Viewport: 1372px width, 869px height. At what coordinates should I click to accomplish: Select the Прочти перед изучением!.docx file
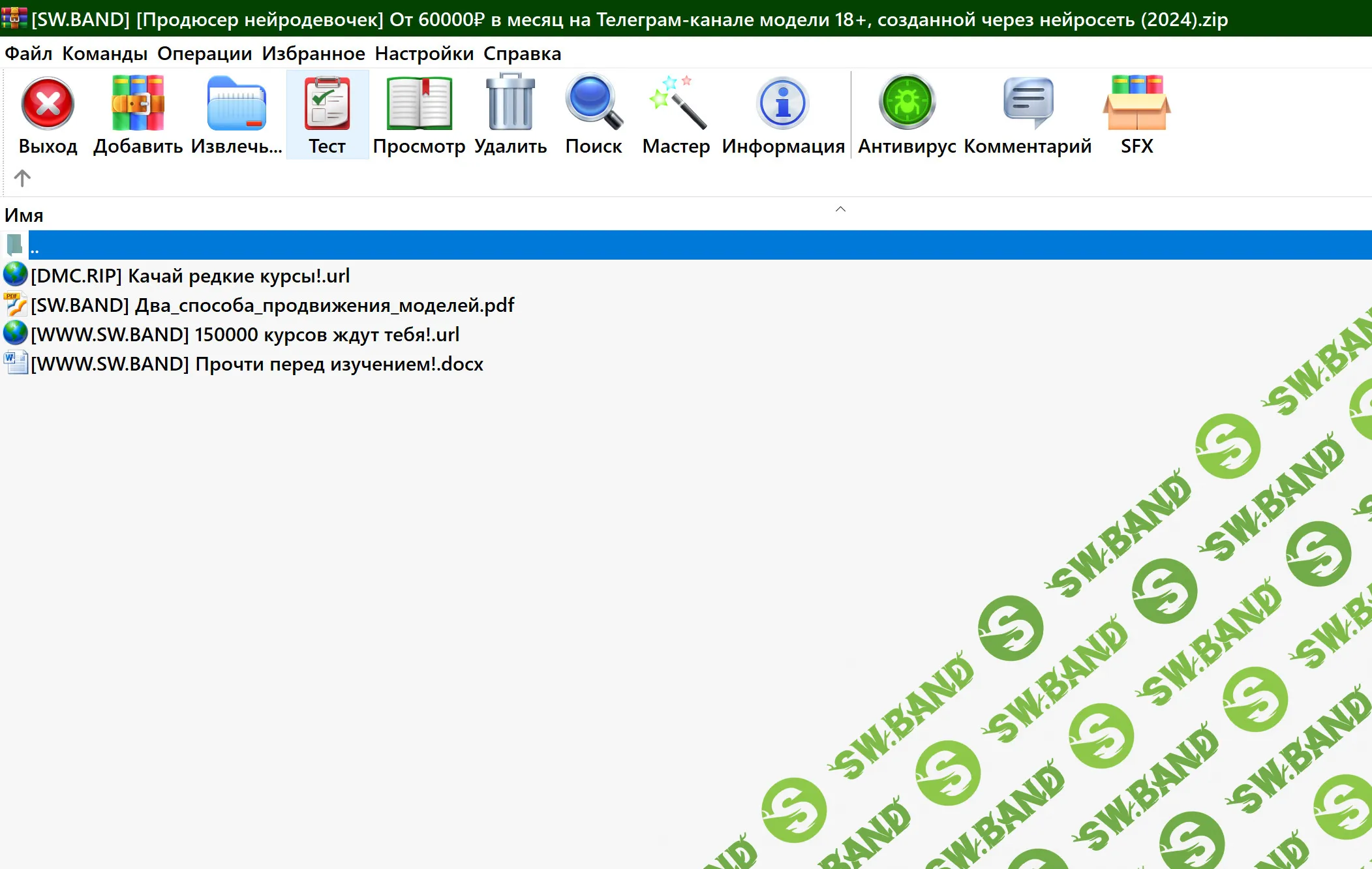pyautogui.click(x=257, y=364)
